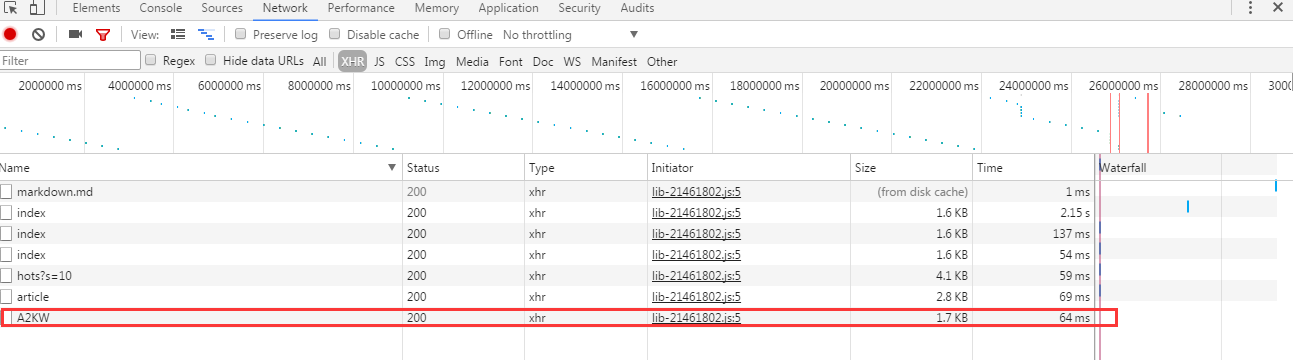Open the Console tab
1293x360 pixels.
point(160,9)
